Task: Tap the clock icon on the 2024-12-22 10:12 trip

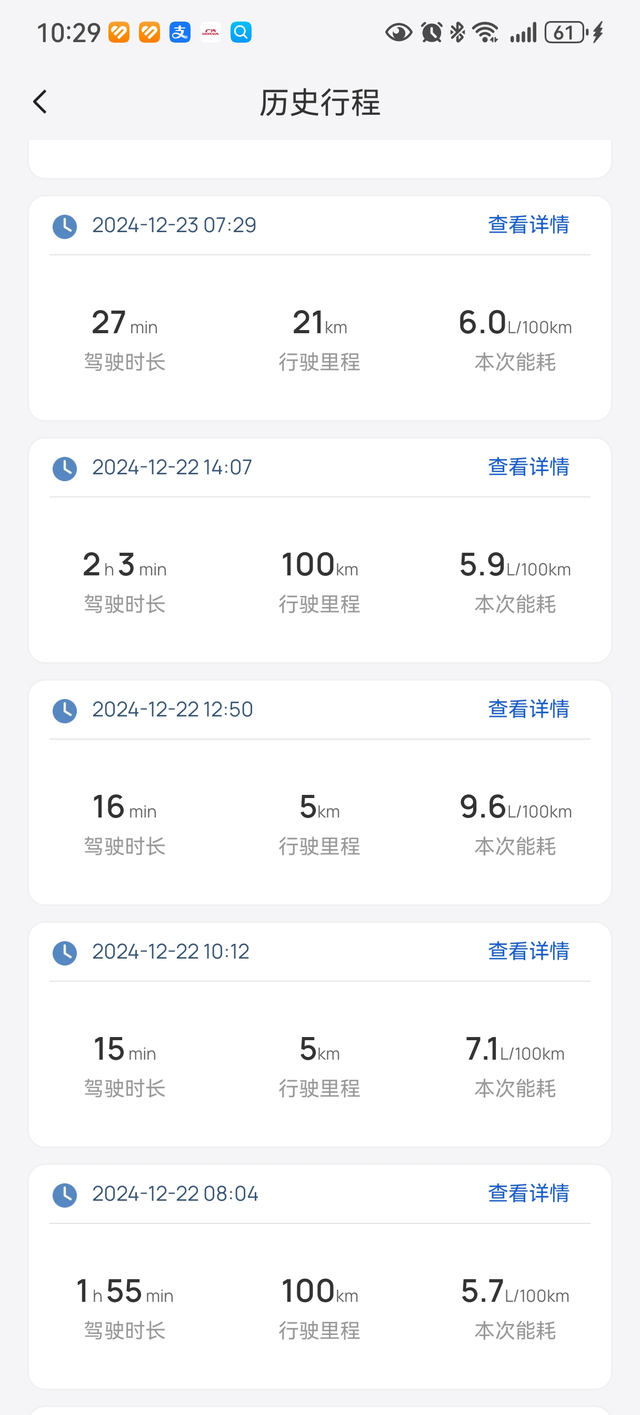Action: 64,952
